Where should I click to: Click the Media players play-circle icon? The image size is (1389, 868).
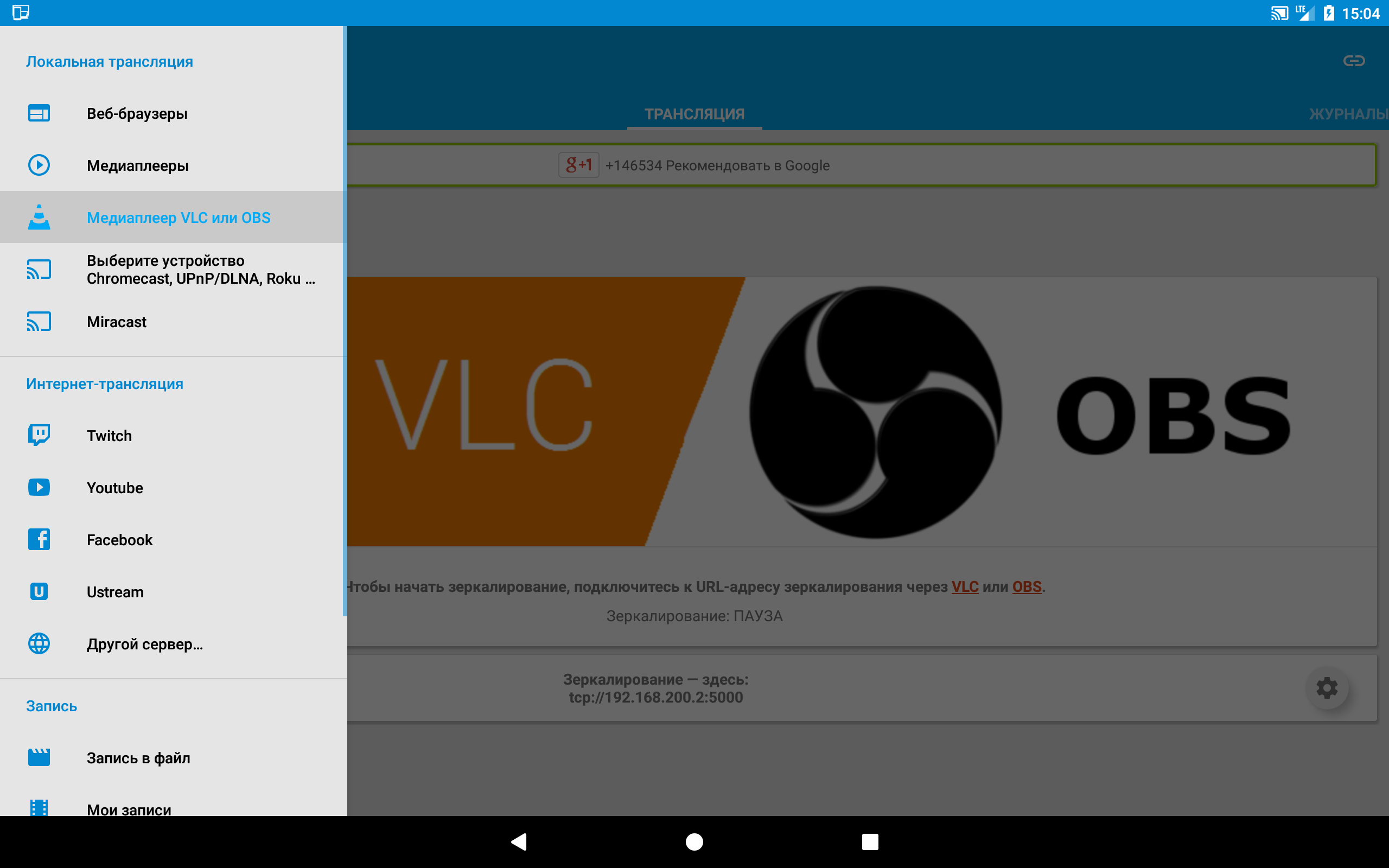pos(39,165)
